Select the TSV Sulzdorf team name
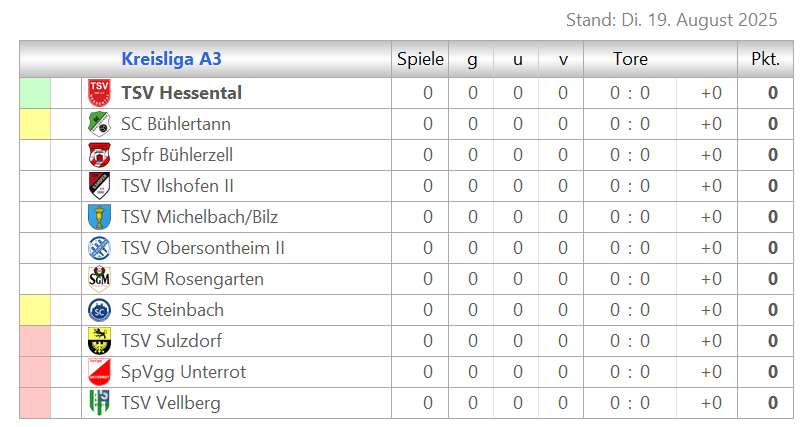 (x=172, y=341)
